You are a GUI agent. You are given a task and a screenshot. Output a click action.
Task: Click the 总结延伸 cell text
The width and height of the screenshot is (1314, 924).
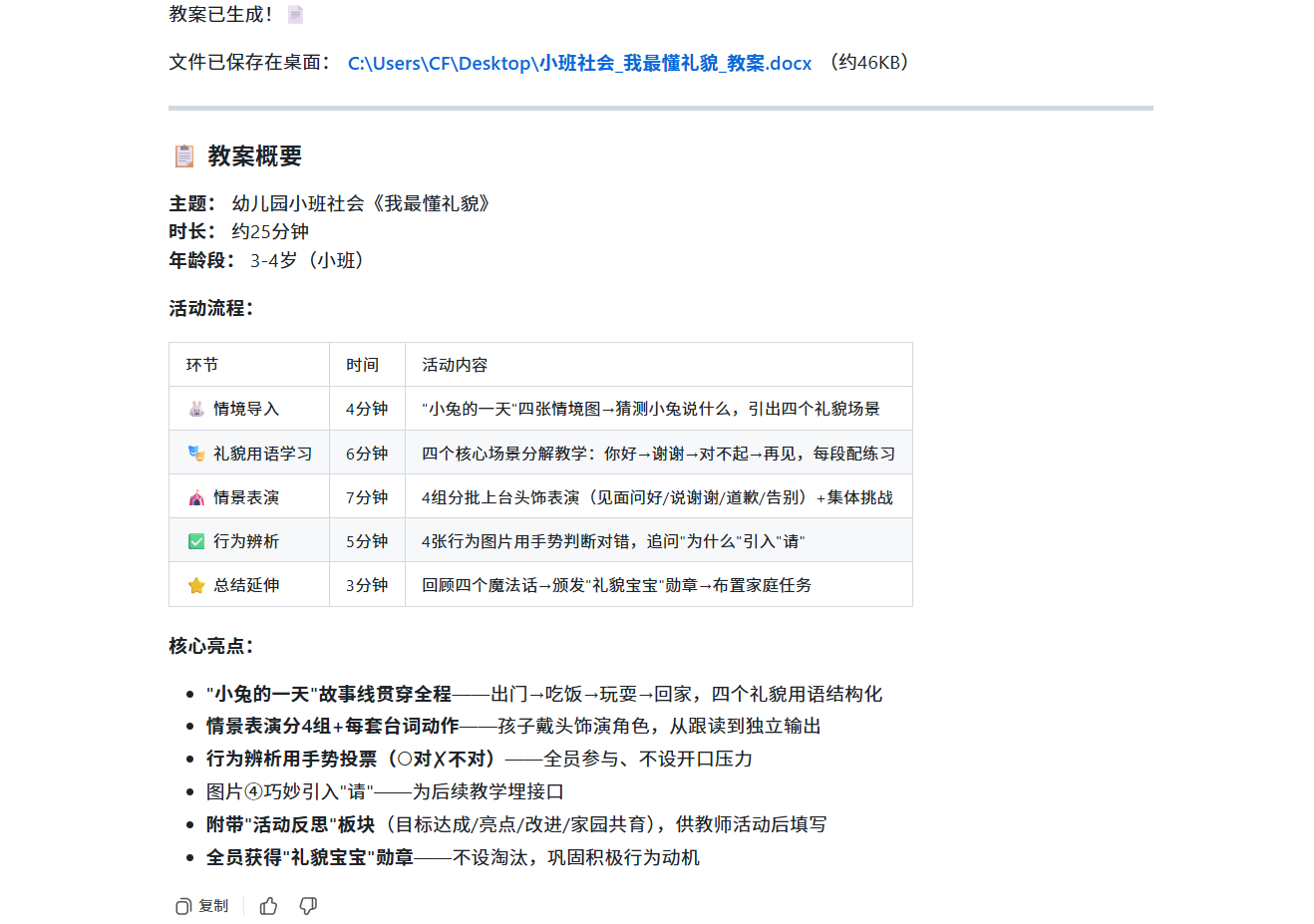pos(246,585)
